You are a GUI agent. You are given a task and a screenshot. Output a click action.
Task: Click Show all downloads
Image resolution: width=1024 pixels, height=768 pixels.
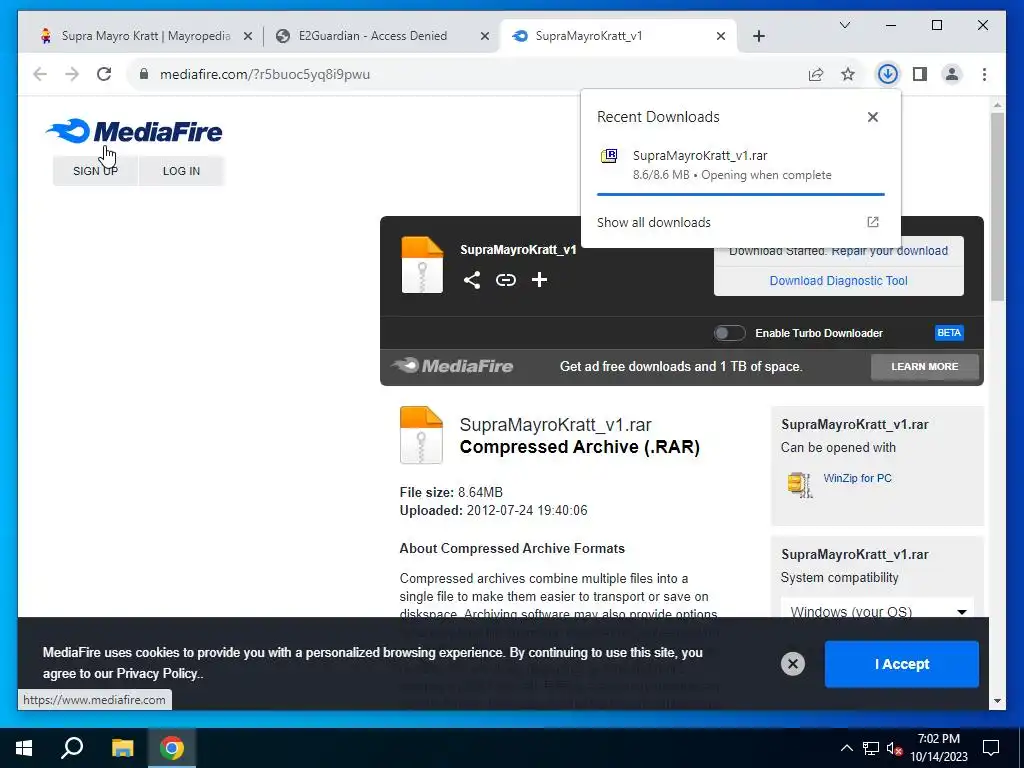click(x=653, y=222)
